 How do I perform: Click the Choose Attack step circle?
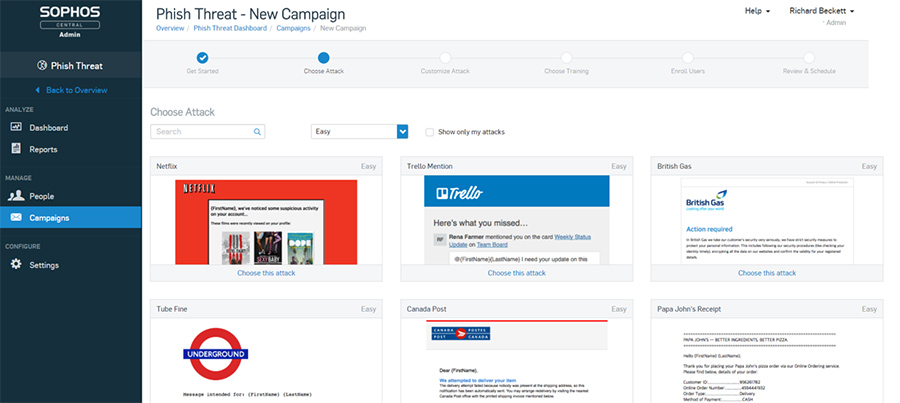point(324,57)
